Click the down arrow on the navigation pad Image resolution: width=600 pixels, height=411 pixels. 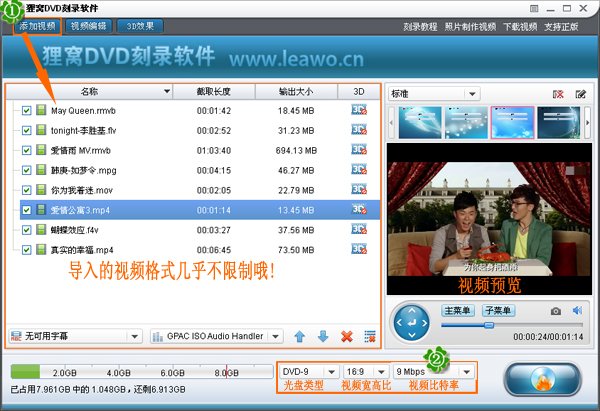pyautogui.click(x=412, y=335)
